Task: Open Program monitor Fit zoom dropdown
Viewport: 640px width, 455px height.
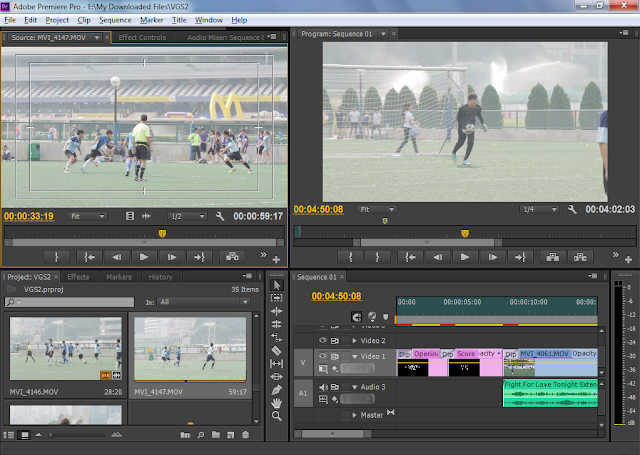Action: 376,209
